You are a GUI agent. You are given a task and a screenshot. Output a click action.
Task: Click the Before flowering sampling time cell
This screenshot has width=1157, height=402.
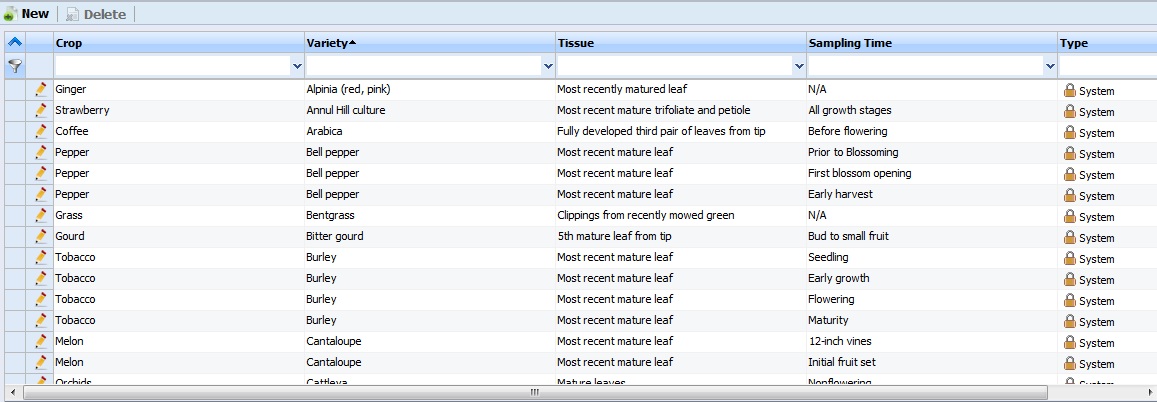(x=931, y=131)
